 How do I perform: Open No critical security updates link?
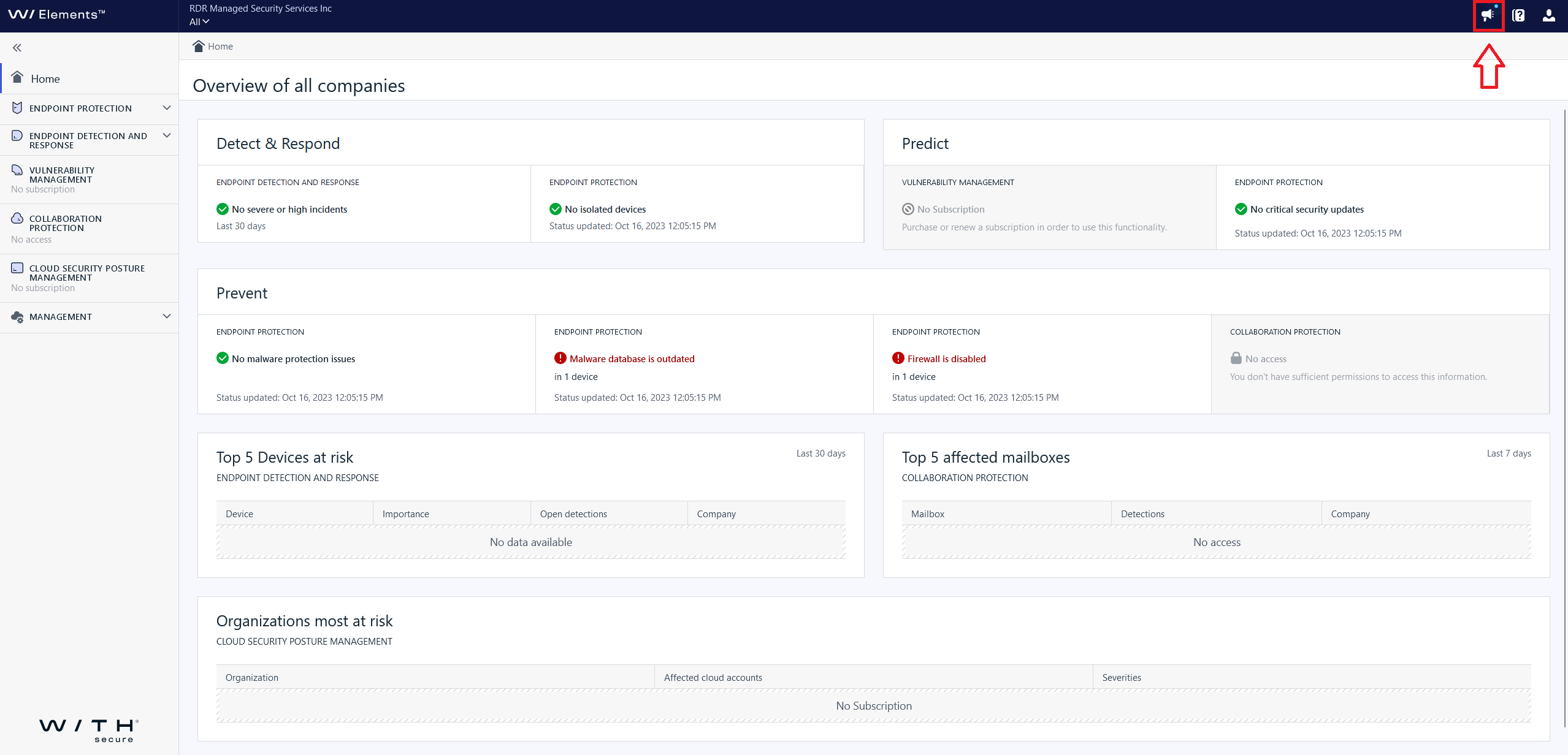pyautogui.click(x=1307, y=210)
